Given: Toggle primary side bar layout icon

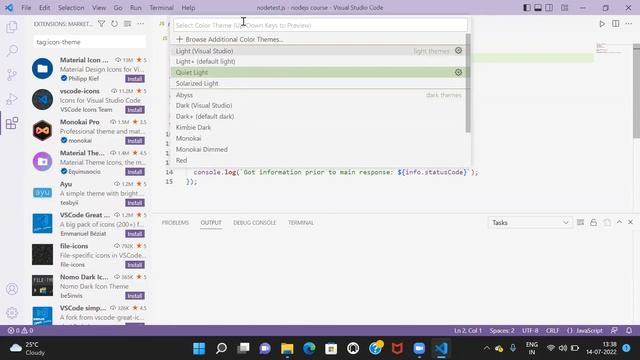Looking at the screenshot, I should coord(527,8).
